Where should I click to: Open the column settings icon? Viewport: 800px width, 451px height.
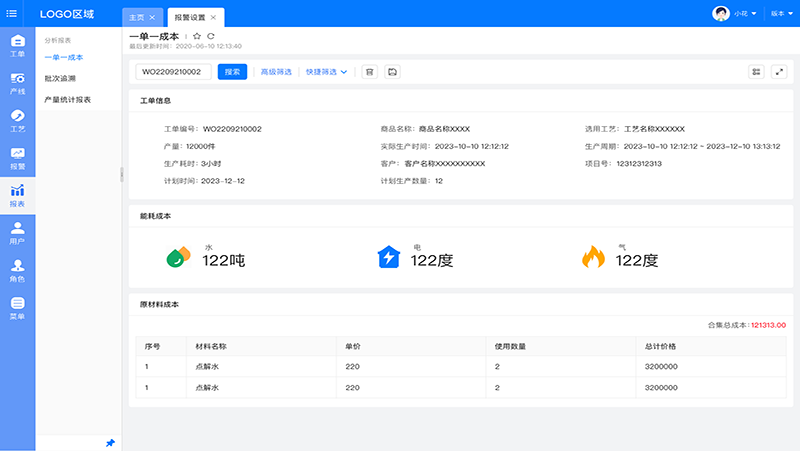coord(756,72)
